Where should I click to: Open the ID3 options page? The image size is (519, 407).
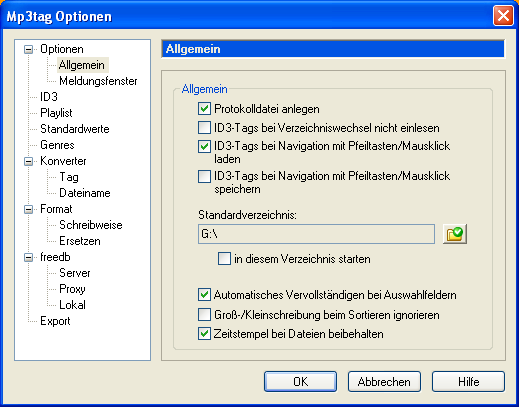pyautogui.click(x=49, y=97)
